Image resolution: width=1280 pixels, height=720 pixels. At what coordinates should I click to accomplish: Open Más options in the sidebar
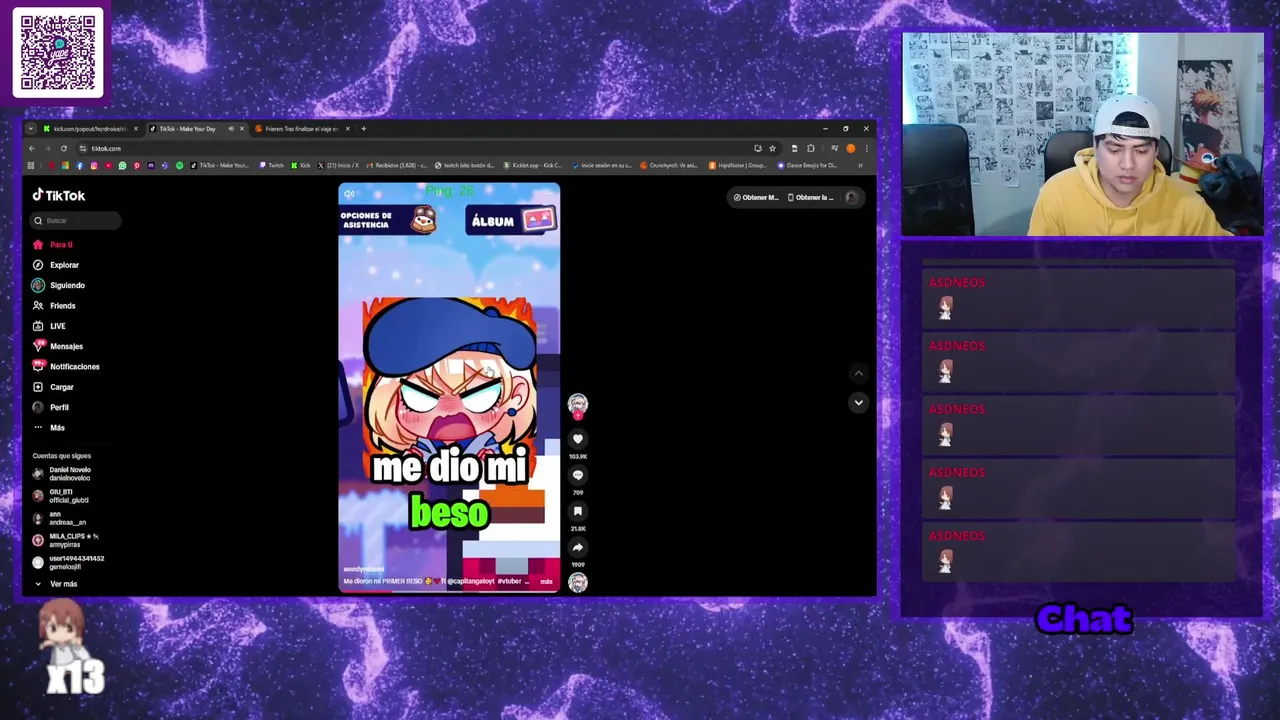point(49,428)
